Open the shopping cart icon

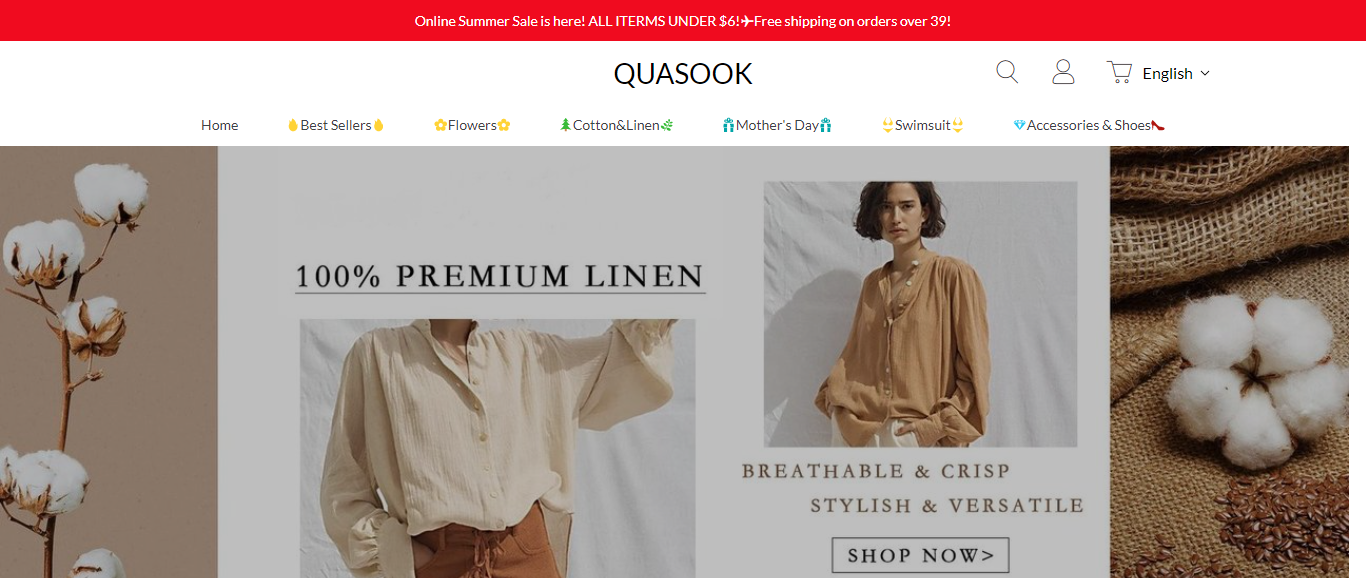point(1119,72)
